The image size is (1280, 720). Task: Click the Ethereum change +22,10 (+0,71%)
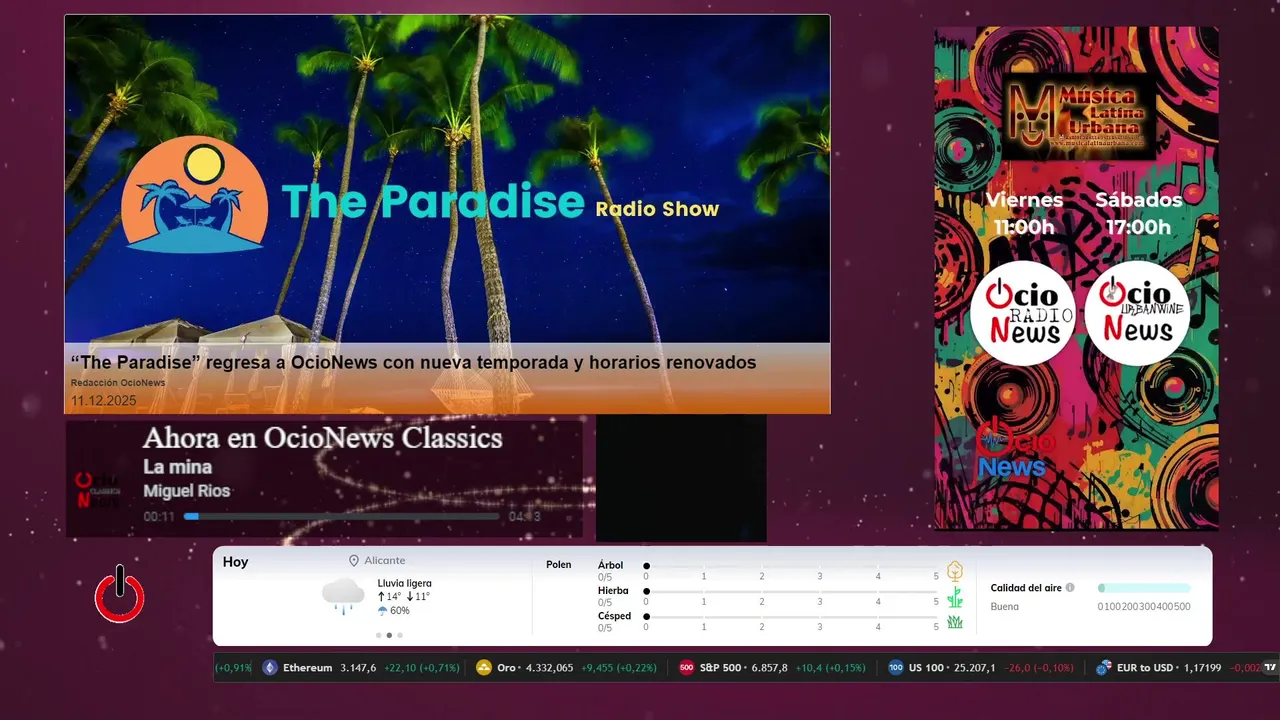(x=422, y=668)
